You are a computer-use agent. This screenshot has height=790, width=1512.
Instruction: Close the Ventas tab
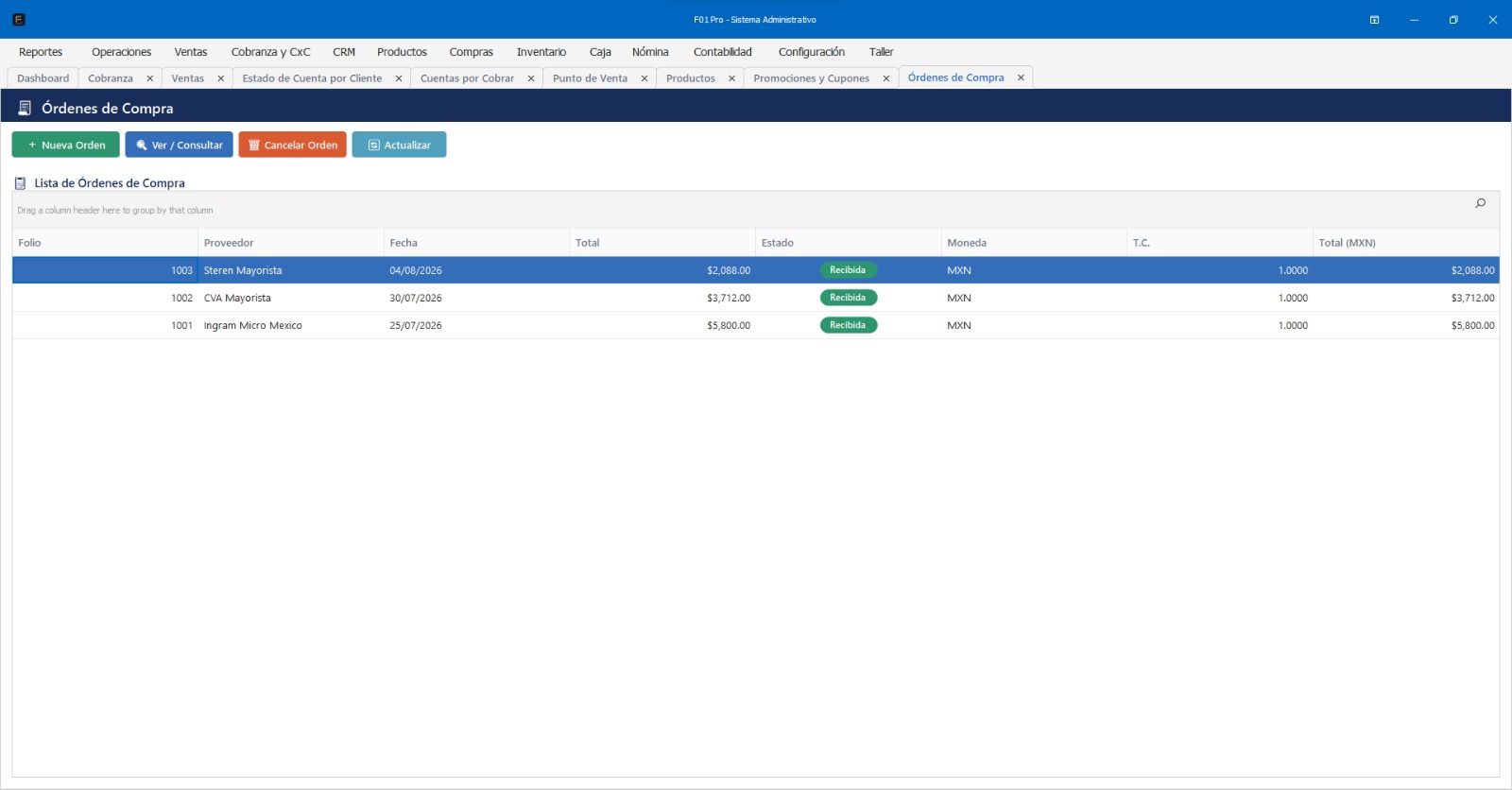tap(221, 78)
